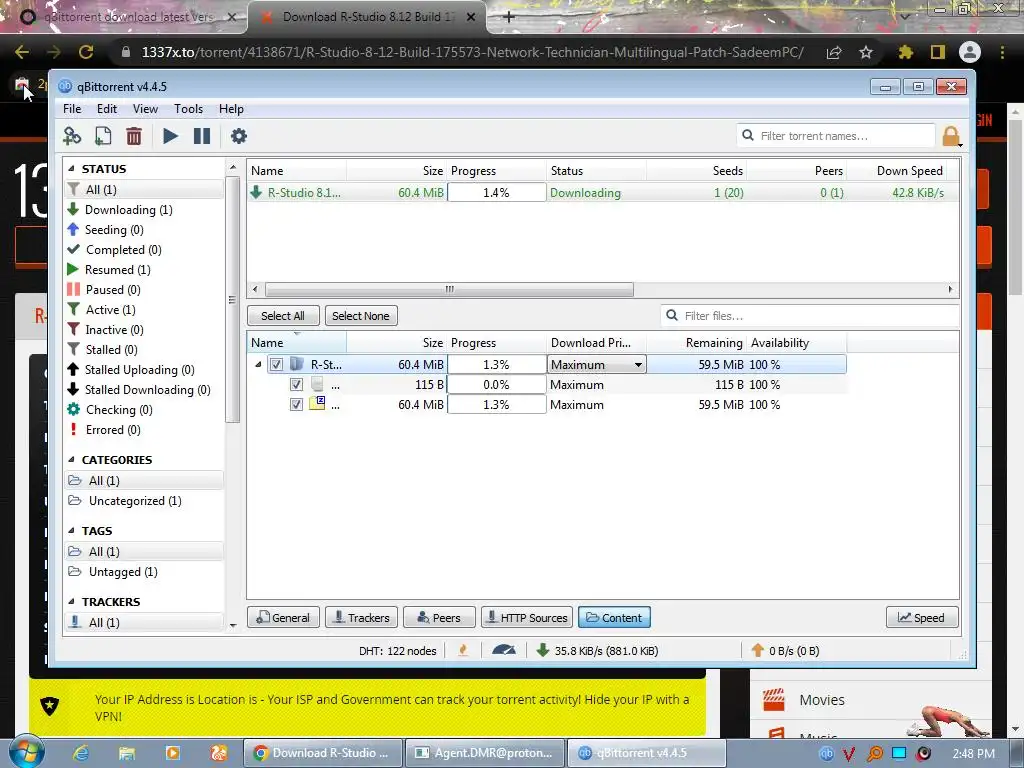Toggle alternative speed limits speedometer icon

click(x=504, y=650)
